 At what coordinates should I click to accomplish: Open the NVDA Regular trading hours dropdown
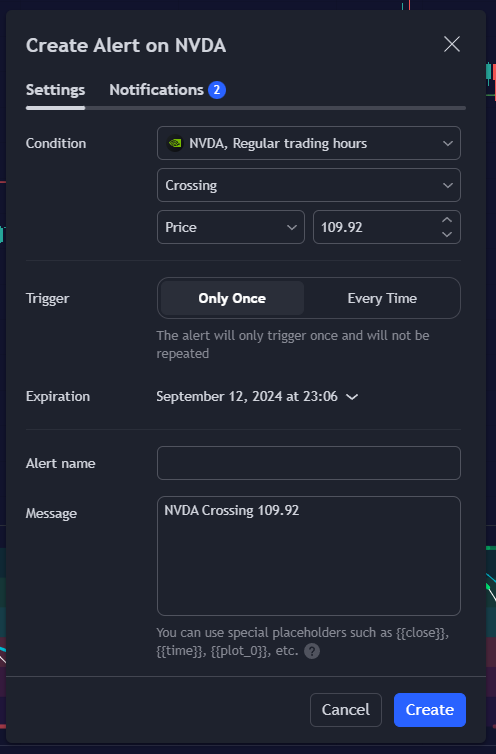pos(308,143)
